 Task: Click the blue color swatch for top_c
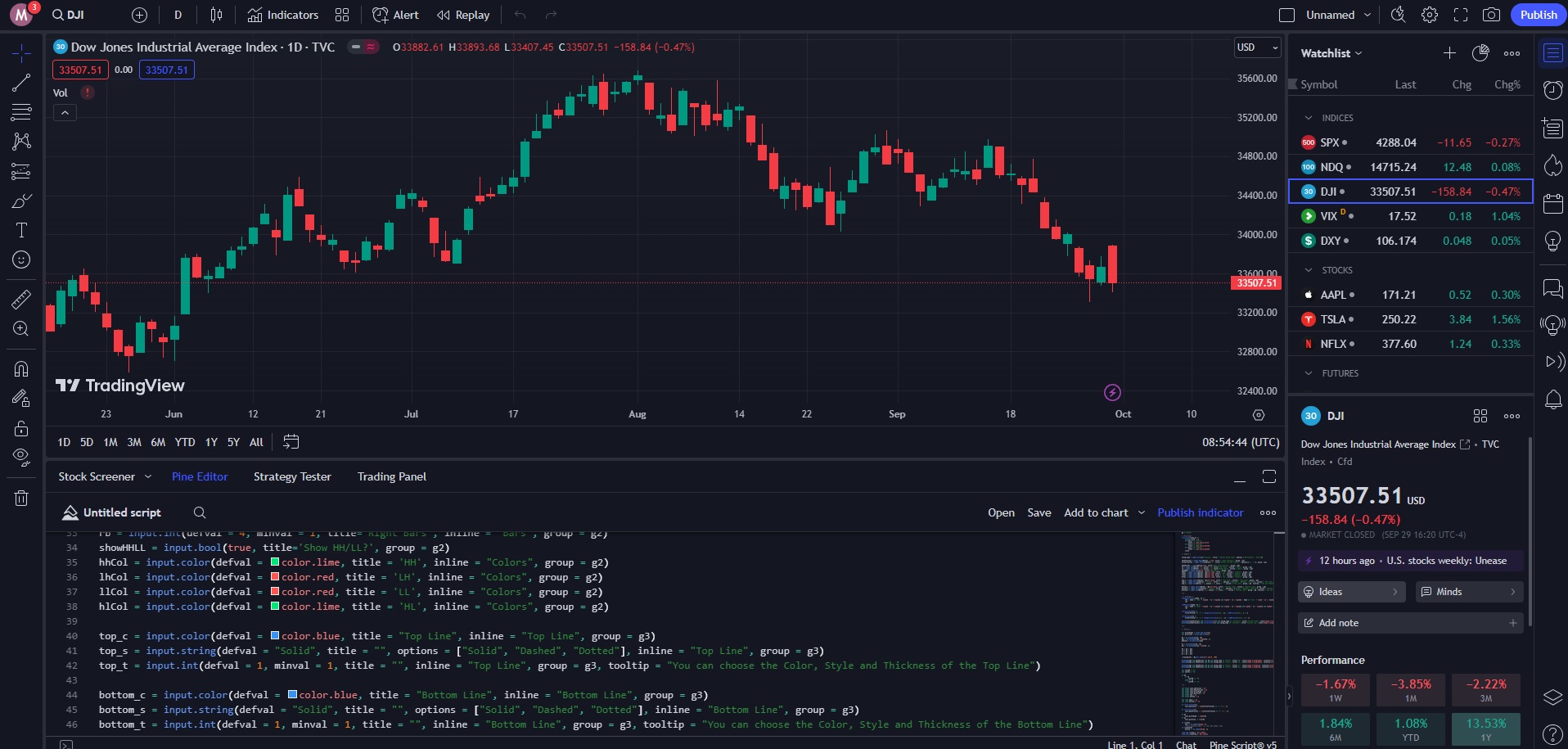[x=276, y=636]
